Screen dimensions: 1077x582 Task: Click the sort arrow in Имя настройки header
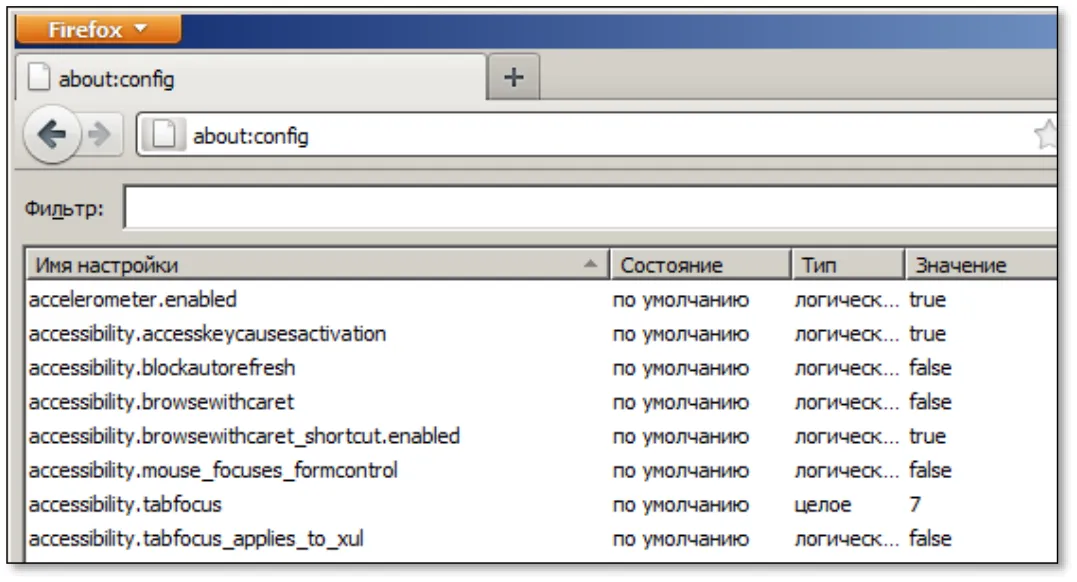click(590, 264)
